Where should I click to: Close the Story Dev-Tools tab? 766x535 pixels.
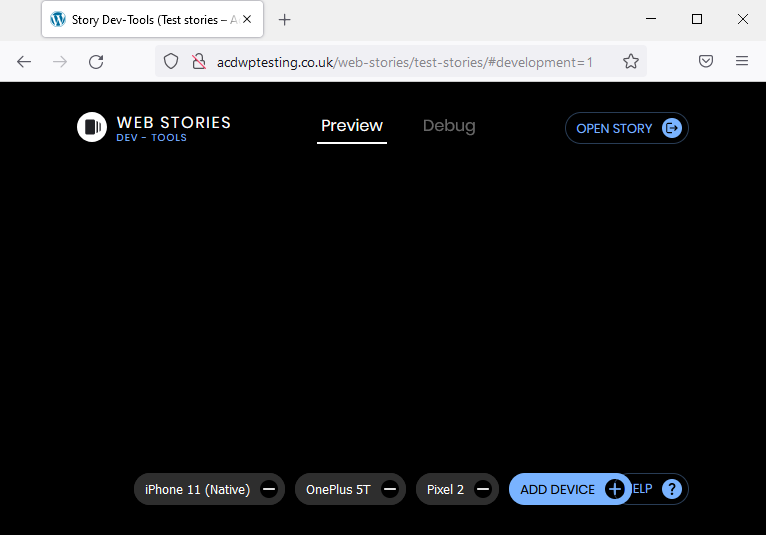coord(247,19)
